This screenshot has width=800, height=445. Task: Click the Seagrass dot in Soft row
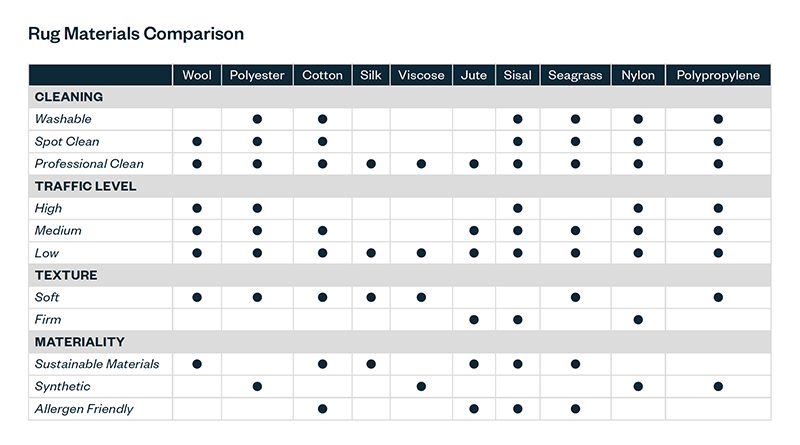click(575, 298)
